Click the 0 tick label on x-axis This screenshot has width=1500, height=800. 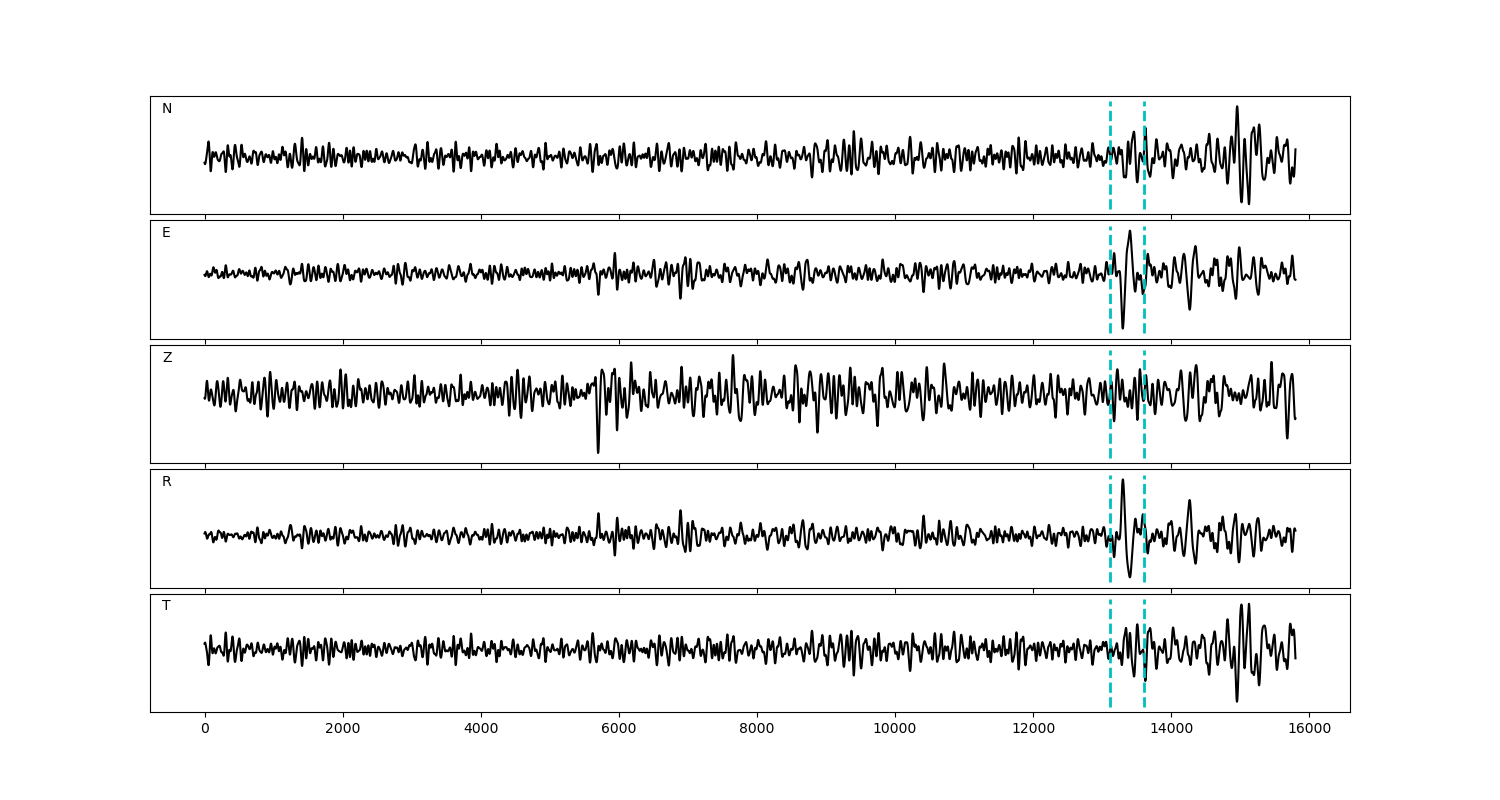pos(205,730)
